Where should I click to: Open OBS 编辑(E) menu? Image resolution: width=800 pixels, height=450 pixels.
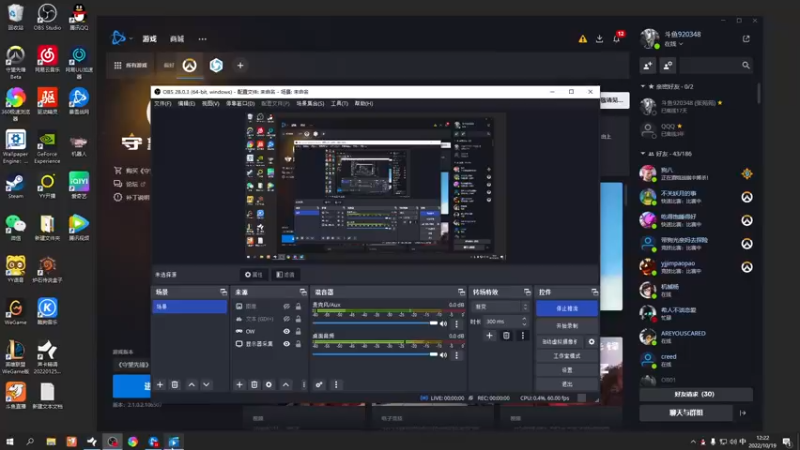point(186,104)
